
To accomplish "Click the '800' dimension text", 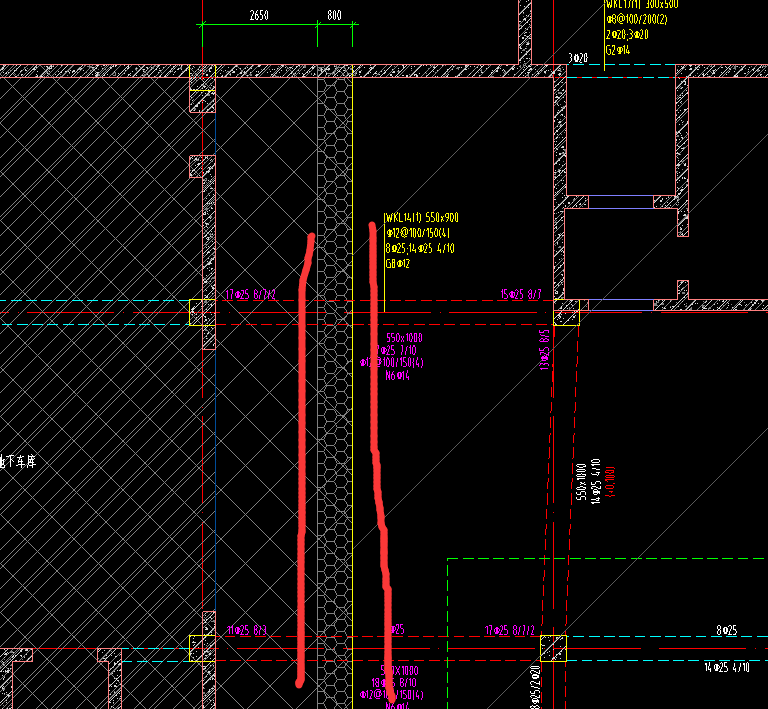I will click(335, 15).
